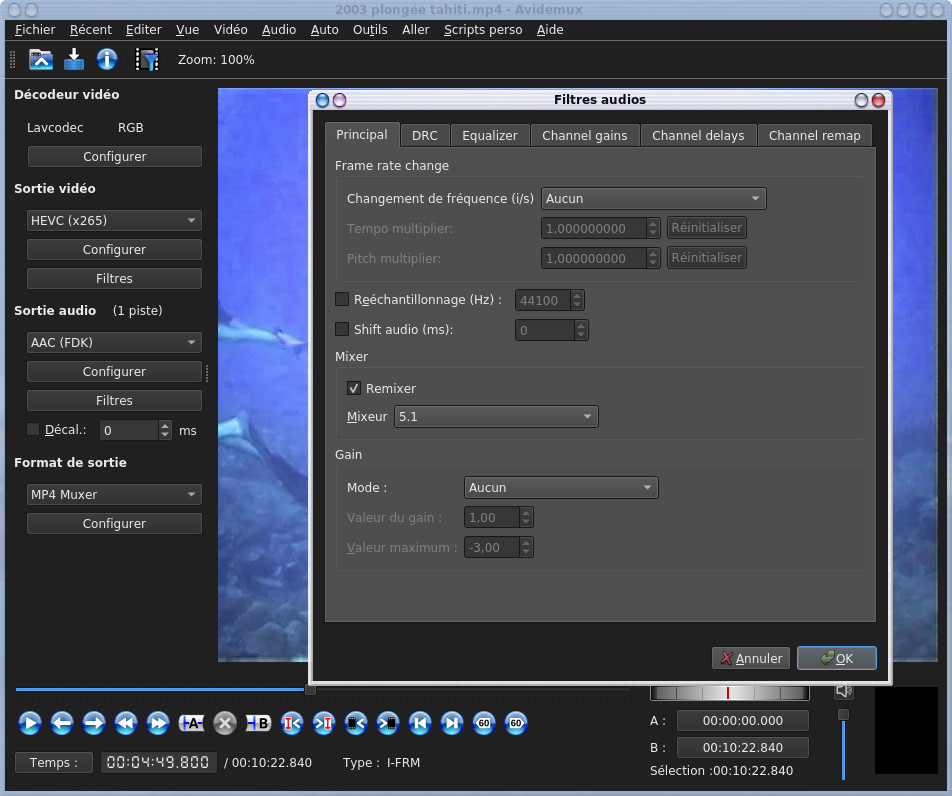This screenshot has height=796, width=952.
Task: Set selection marker B
Action: click(258, 722)
